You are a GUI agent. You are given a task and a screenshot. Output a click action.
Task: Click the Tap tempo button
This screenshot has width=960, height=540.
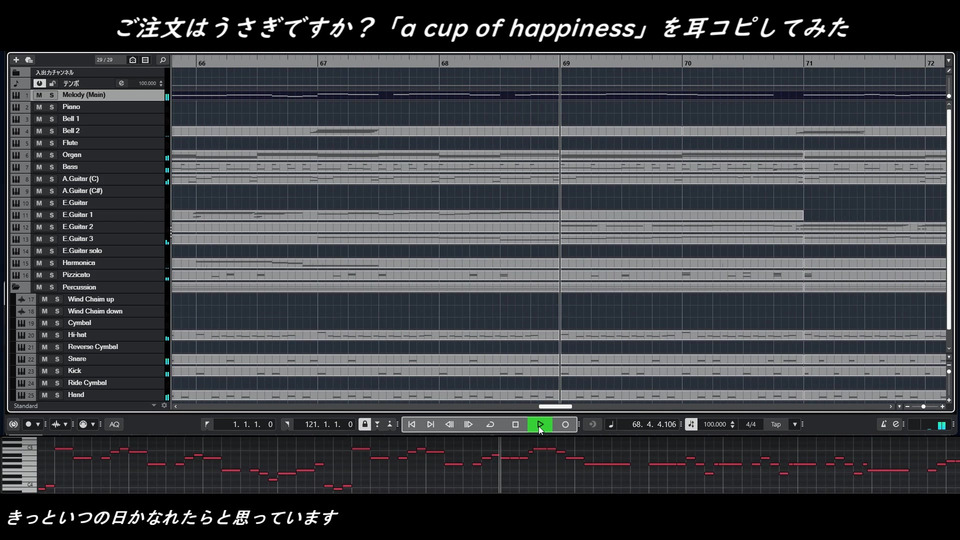[x=776, y=424]
